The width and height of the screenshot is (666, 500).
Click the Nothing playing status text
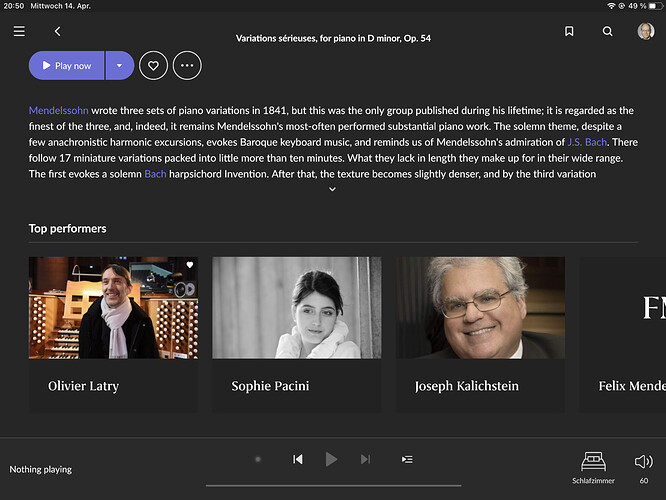click(x=41, y=469)
